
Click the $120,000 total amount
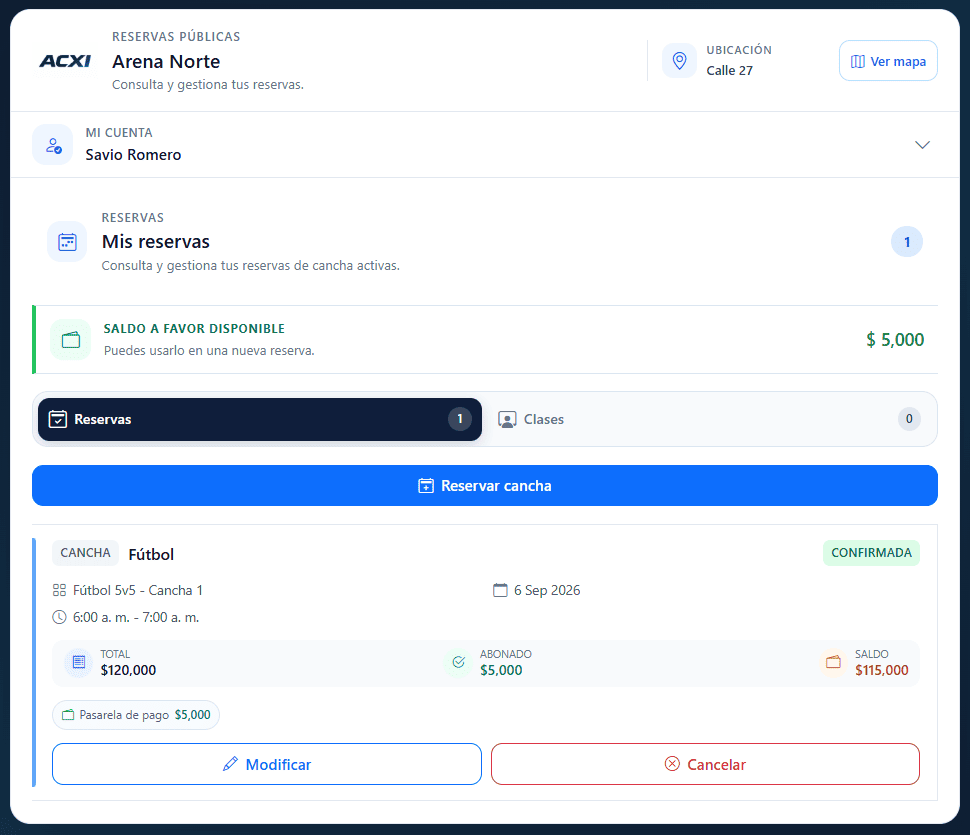click(129, 670)
